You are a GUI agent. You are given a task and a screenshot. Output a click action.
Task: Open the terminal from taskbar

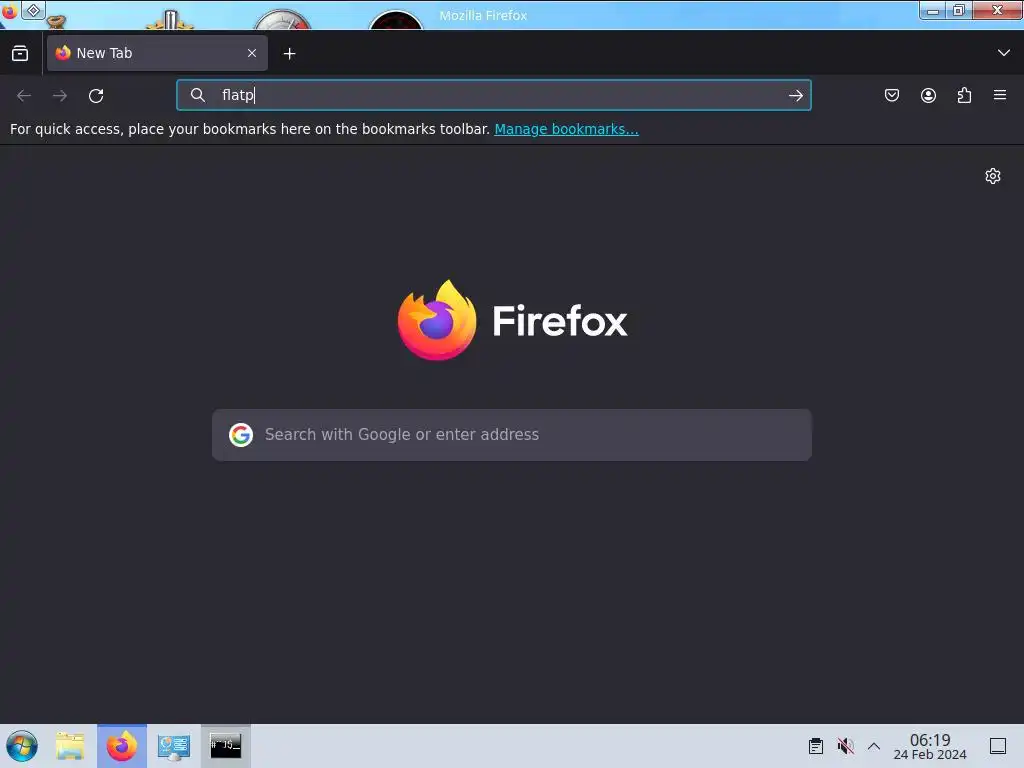pyautogui.click(x=225, y=746)
